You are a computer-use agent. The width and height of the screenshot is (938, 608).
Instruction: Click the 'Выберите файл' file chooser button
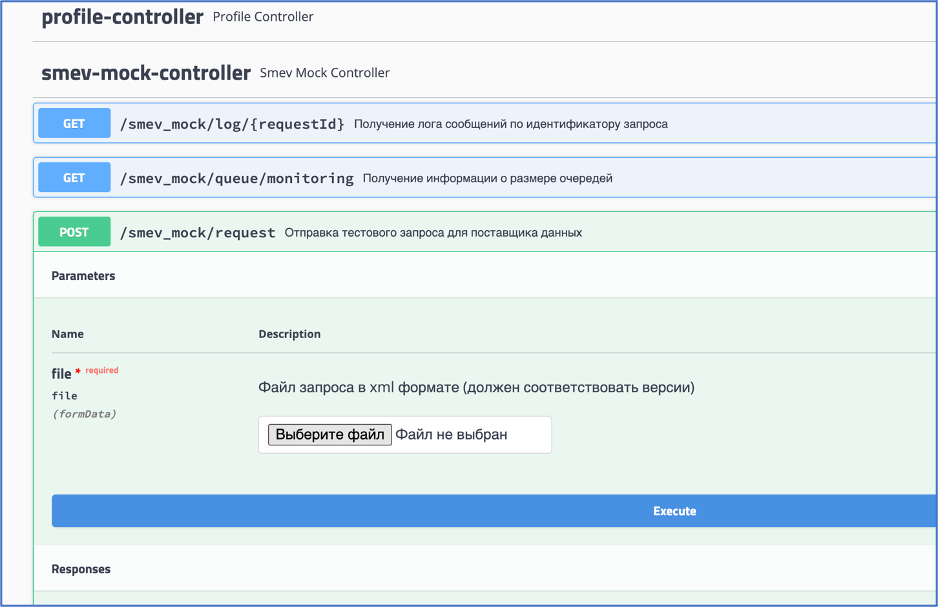coord(330,434)
